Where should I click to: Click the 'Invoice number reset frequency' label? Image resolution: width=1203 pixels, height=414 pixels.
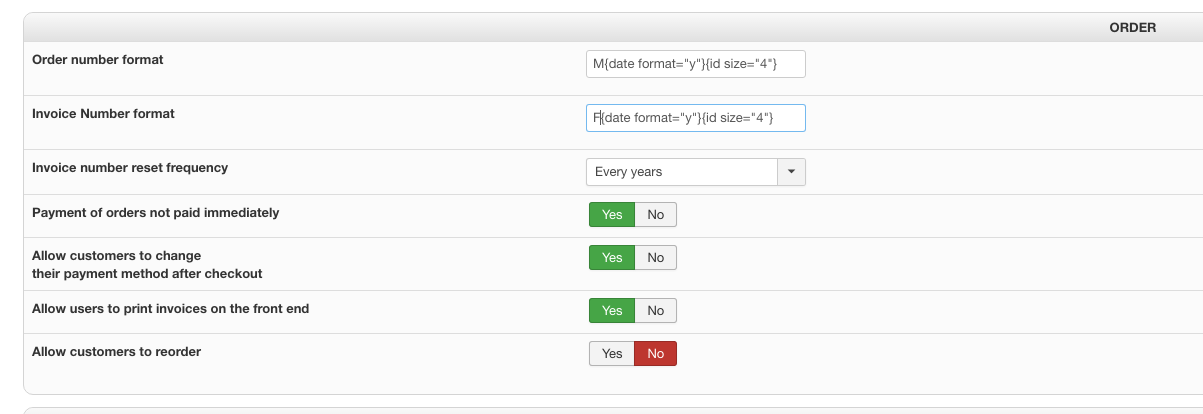click(130, 168)
